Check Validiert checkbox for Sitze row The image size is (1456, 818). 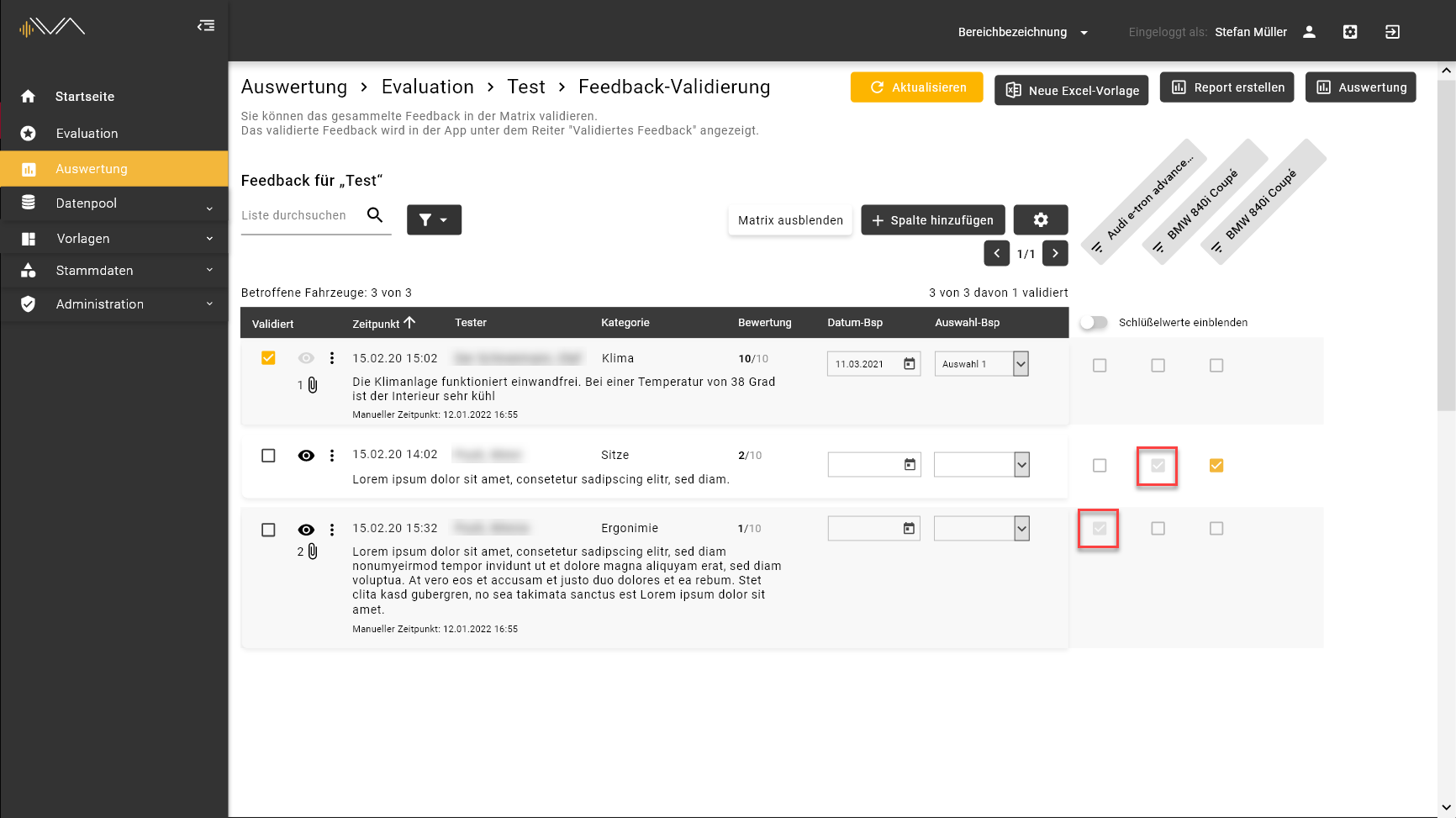click(x=268, y=456)
